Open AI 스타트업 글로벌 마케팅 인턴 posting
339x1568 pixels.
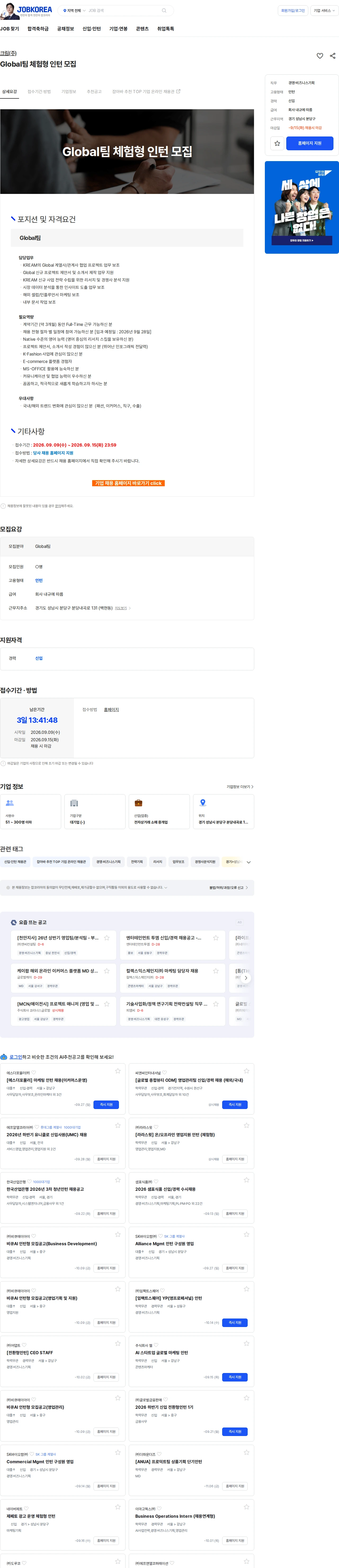click(162, 1352)
